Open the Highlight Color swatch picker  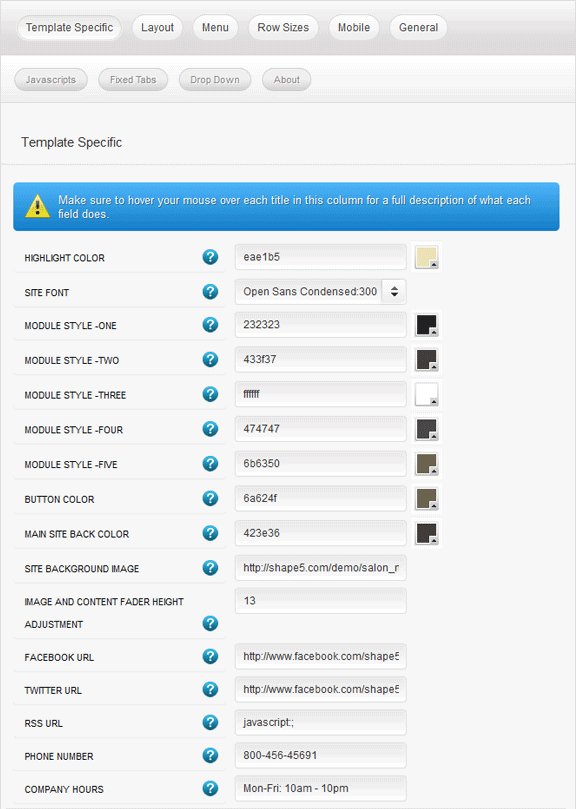click(x=426, y=257)
